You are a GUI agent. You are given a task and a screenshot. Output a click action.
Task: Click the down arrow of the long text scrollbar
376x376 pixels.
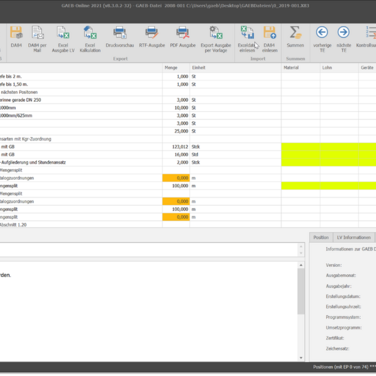[301, 358]
